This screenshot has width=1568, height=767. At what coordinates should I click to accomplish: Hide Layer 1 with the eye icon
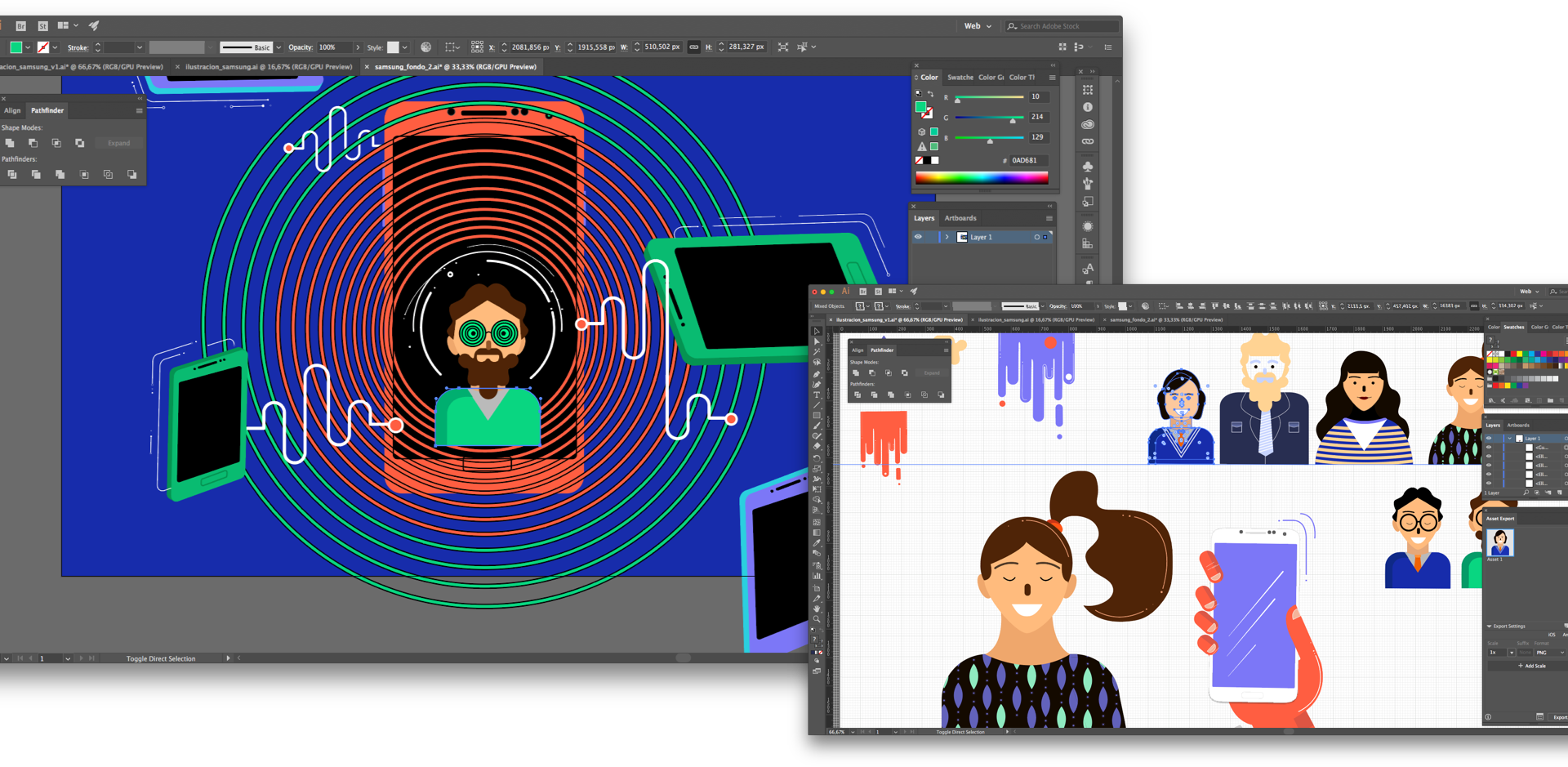coord(918,237)
